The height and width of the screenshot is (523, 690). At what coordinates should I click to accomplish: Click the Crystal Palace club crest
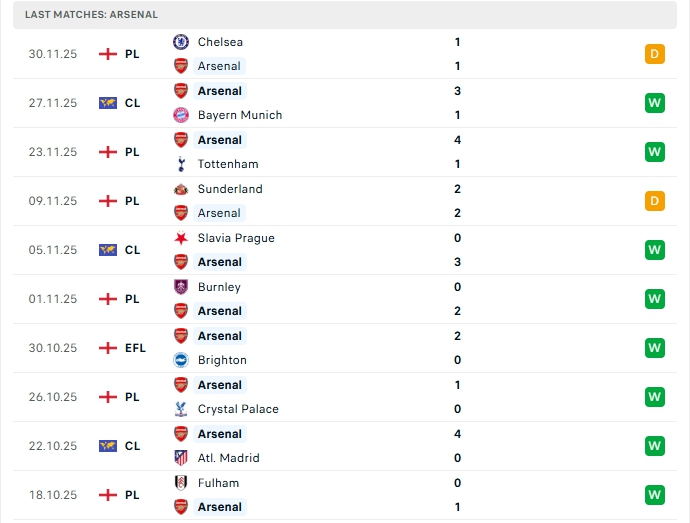pos(181,409)
